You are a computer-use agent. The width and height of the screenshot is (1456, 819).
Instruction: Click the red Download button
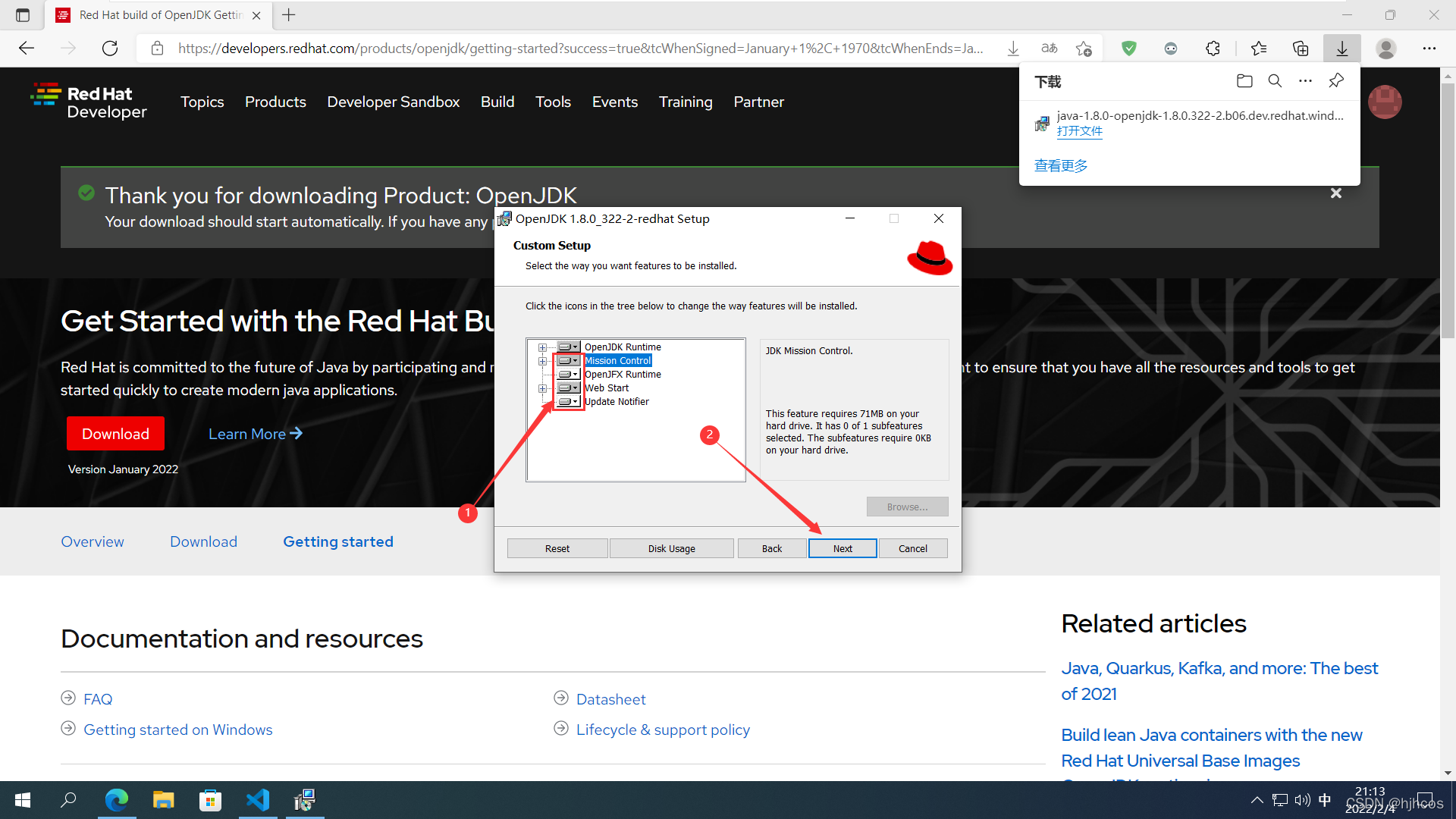click(x=115, y=434)
